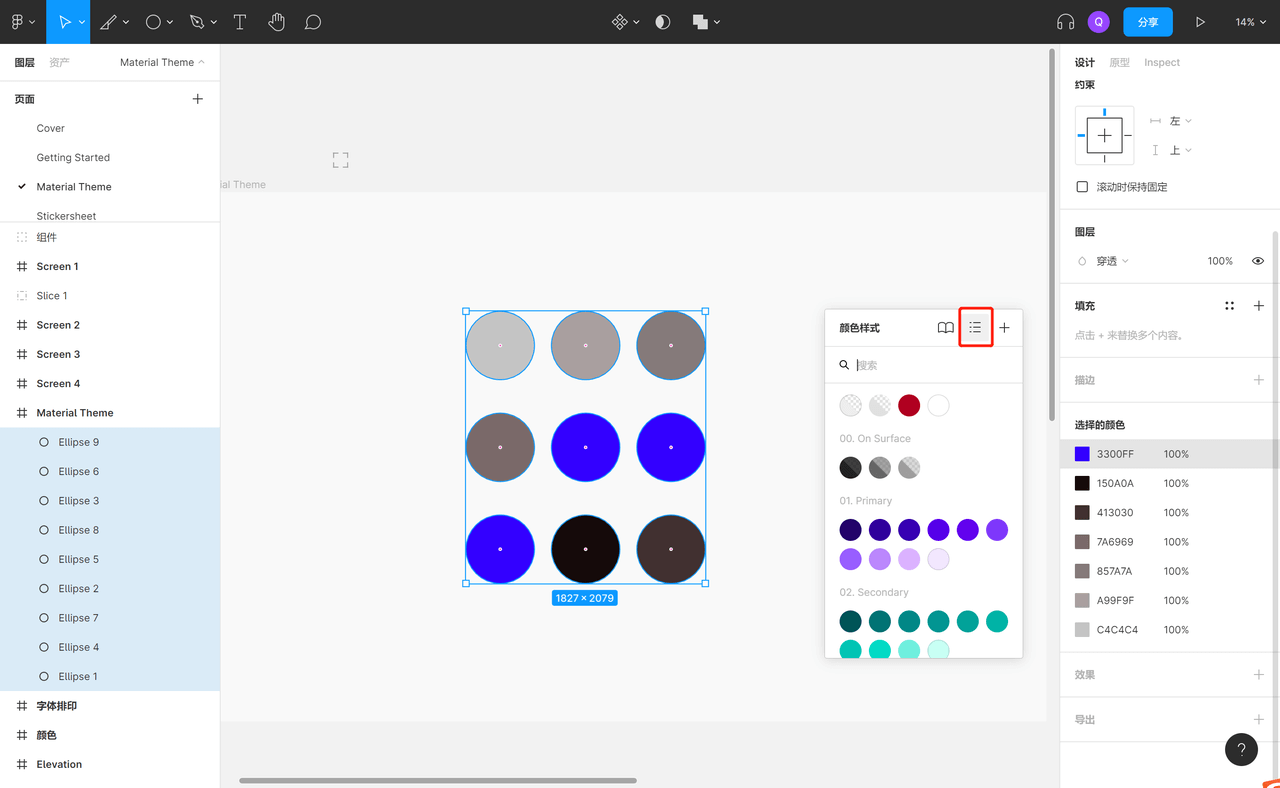Select the 3300FF selection color swatch

tap(1082, 454)
